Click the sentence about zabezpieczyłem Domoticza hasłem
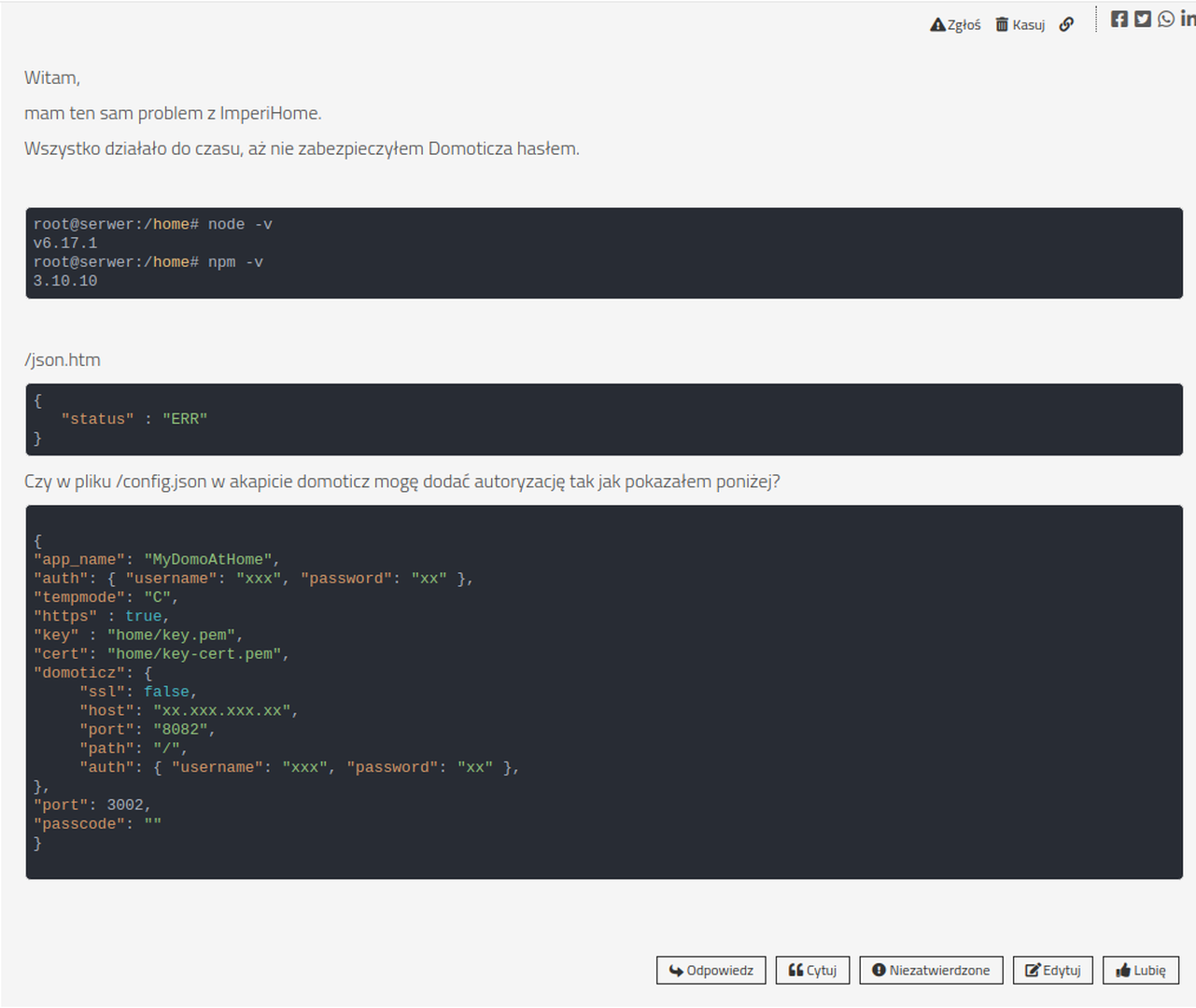This screenshot has height=1008, width=1196. coord(302,149)
